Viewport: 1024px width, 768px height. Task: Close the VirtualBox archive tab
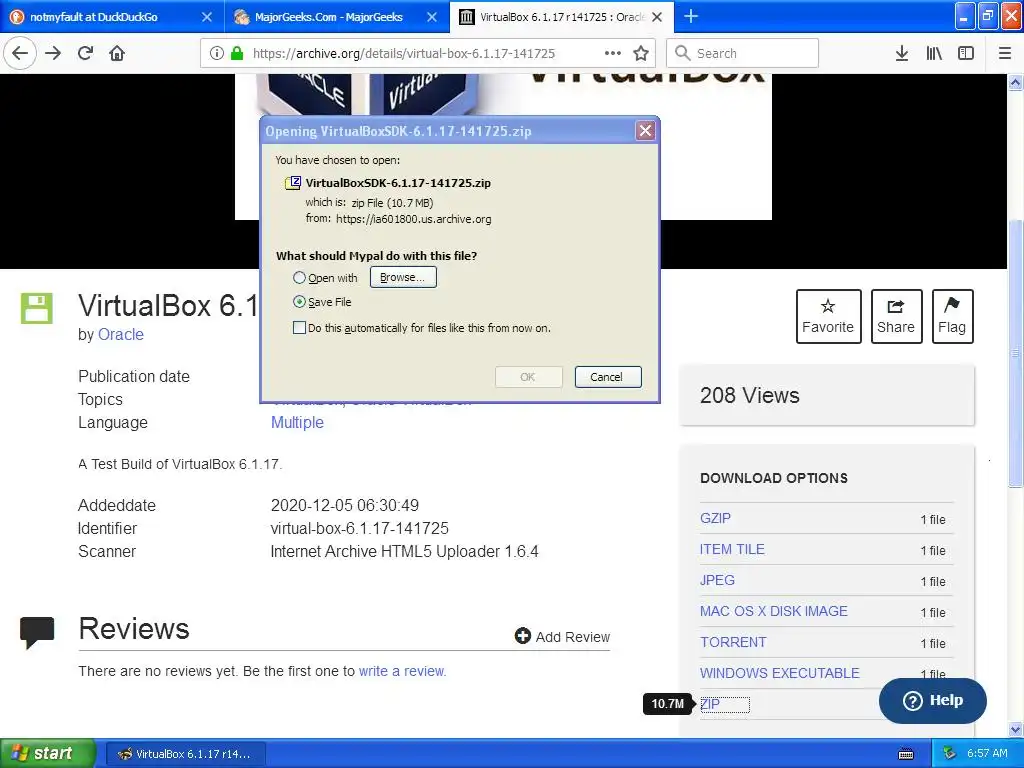click(658, 17)
